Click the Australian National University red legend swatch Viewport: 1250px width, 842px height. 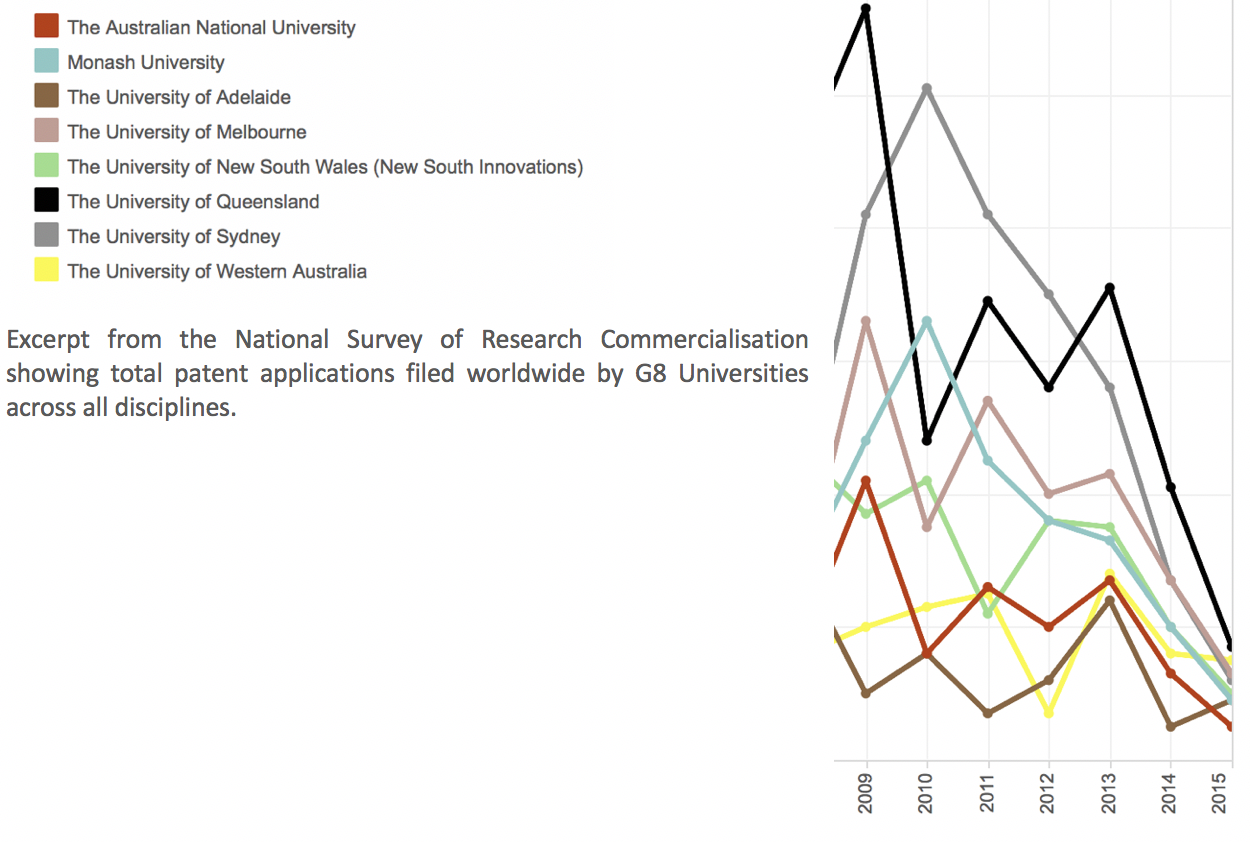tap(46, 27)
